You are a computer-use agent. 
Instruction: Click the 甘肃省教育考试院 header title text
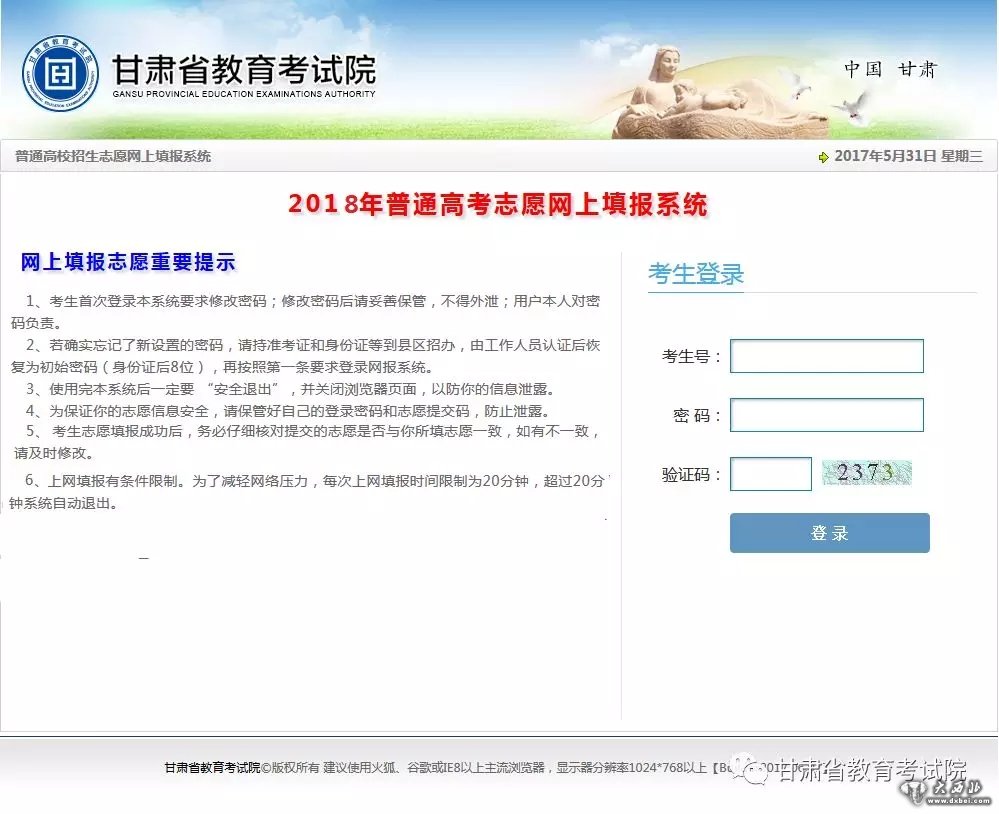(243, 68)
